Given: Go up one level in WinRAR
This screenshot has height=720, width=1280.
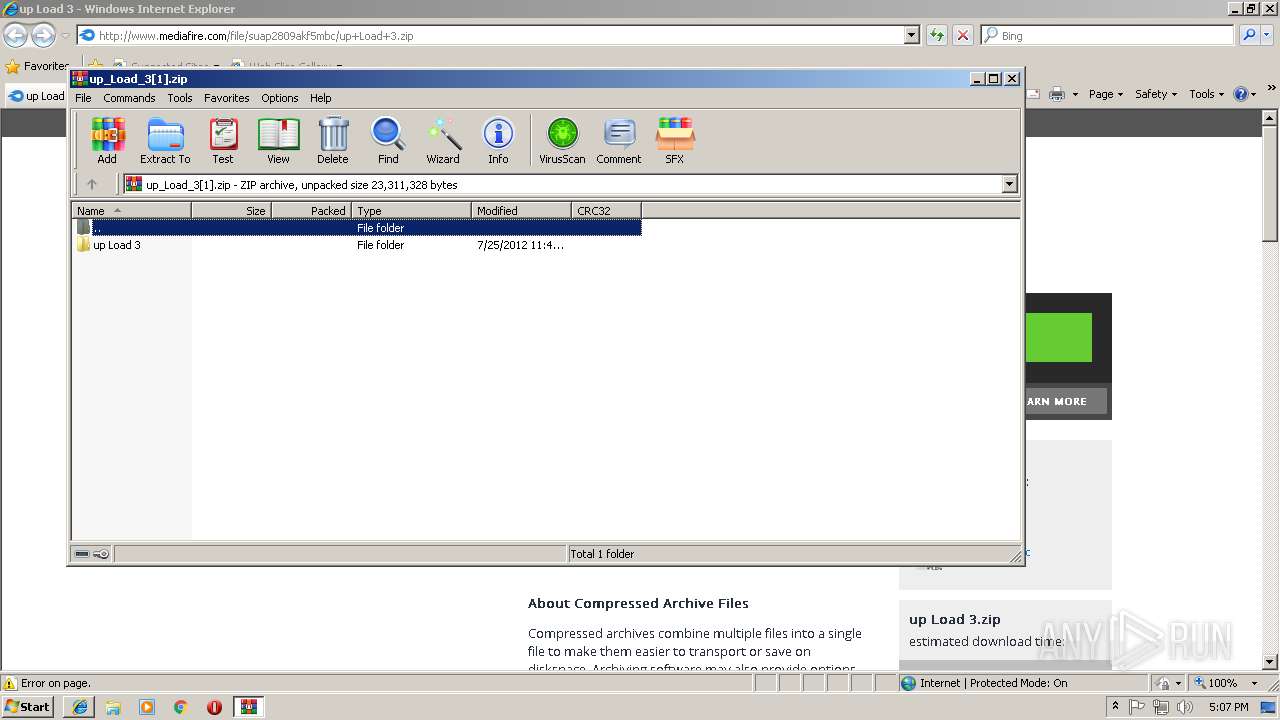Looking at the screenshot, I should coord(92,184).
